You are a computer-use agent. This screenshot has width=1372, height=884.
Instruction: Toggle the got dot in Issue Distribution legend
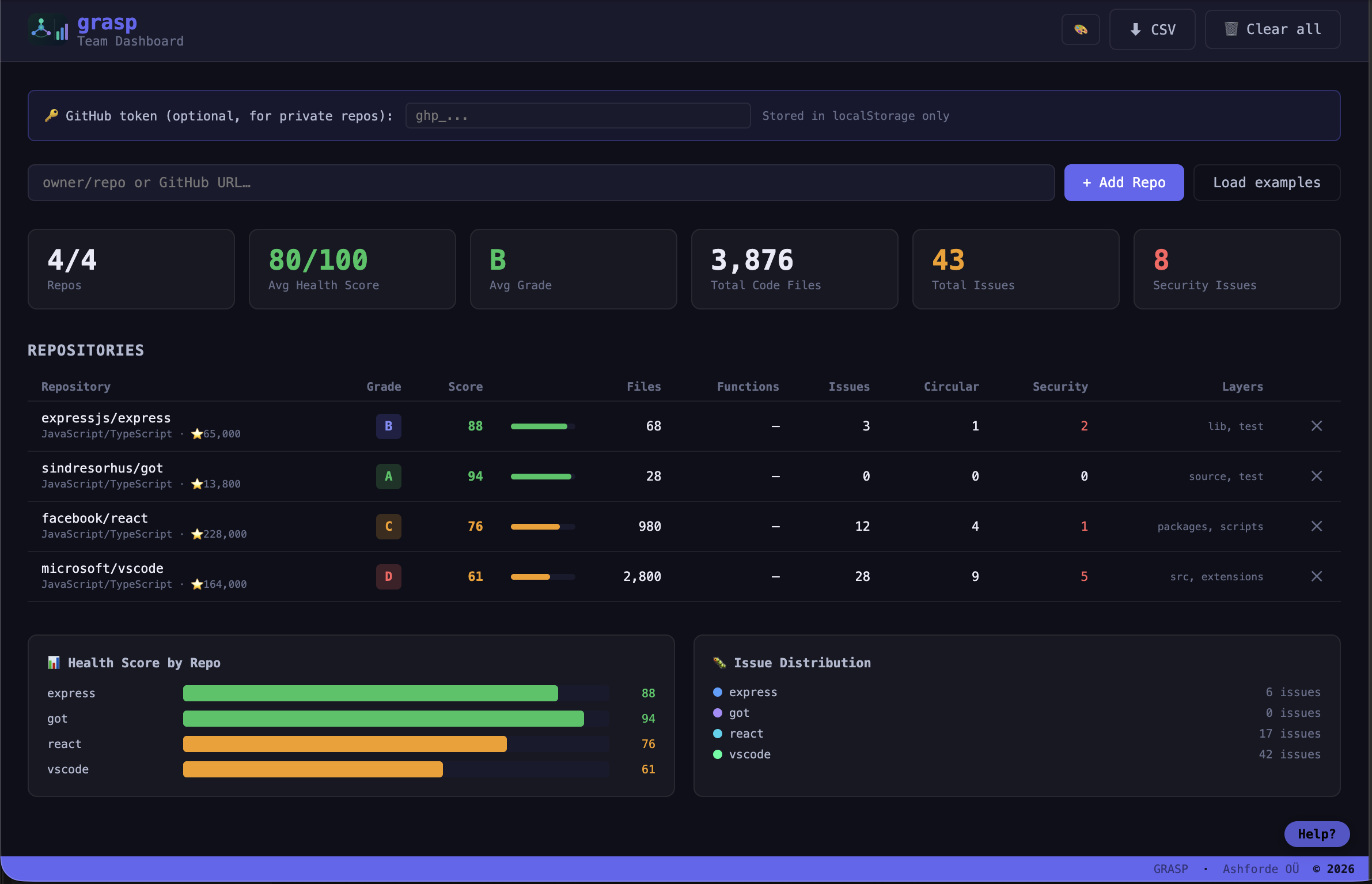717,712
